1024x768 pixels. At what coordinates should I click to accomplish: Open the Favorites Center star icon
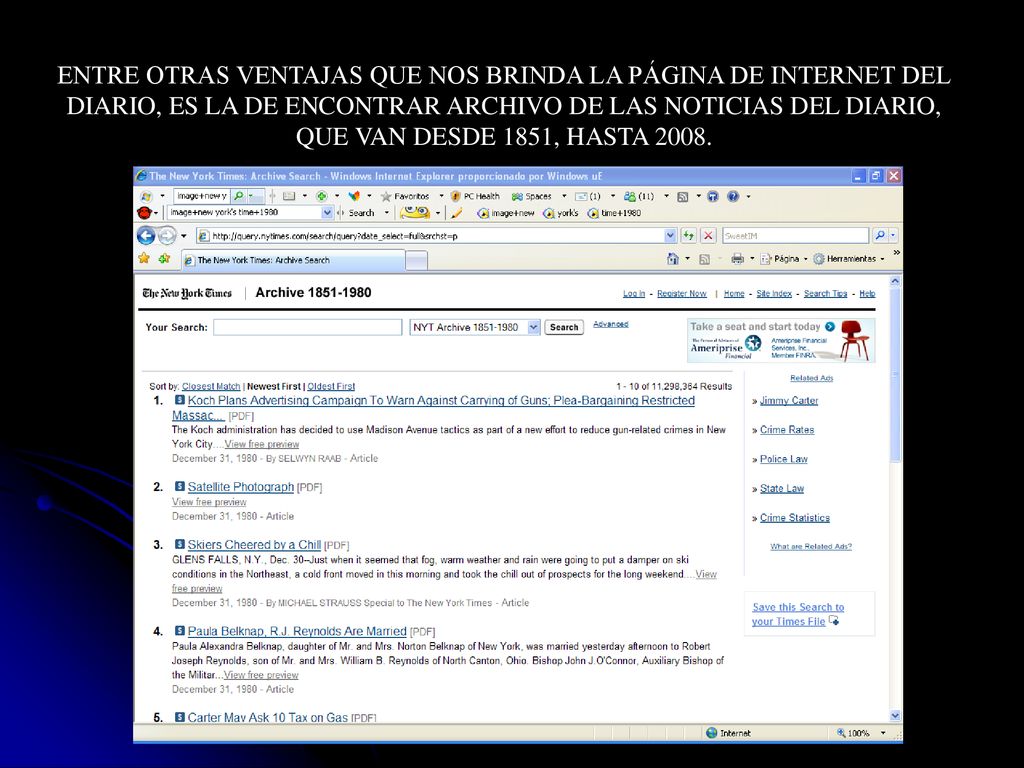144,259
